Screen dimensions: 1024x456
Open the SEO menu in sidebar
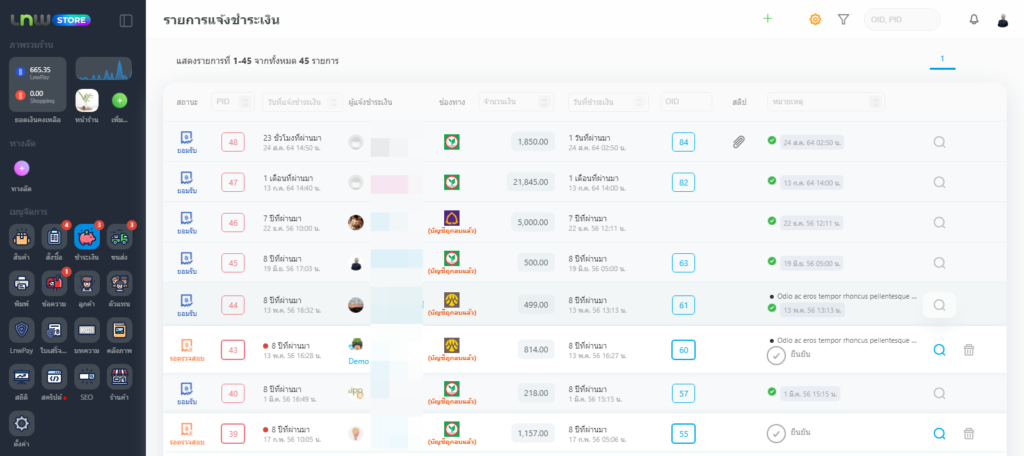[85, 381]
